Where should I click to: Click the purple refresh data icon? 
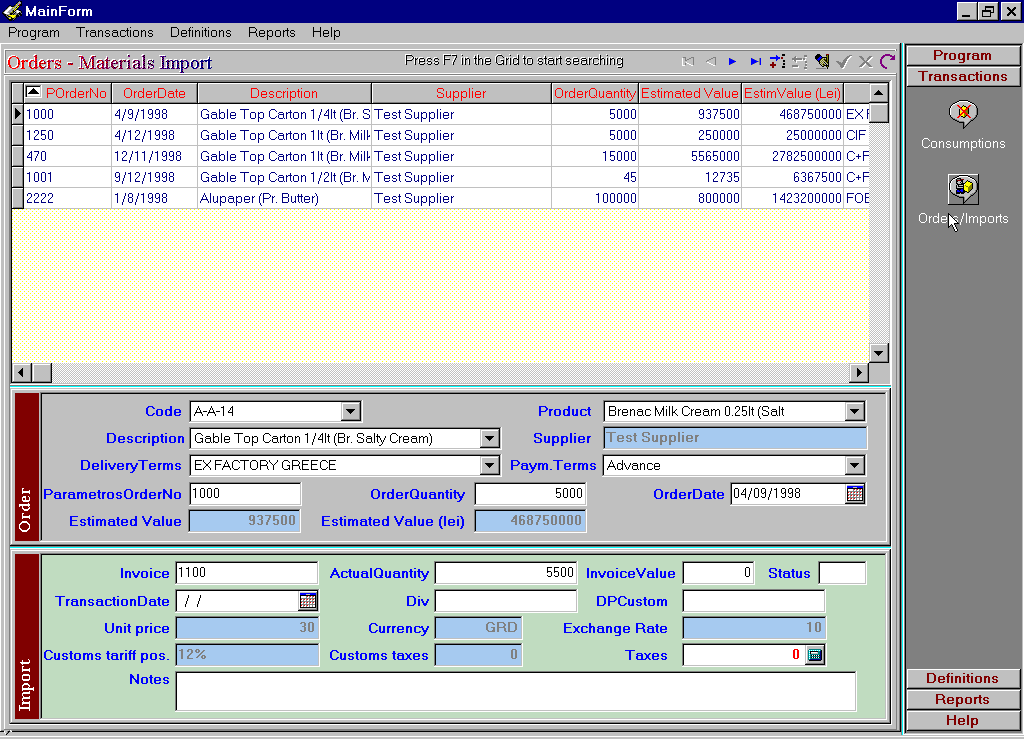click(887, 62)
